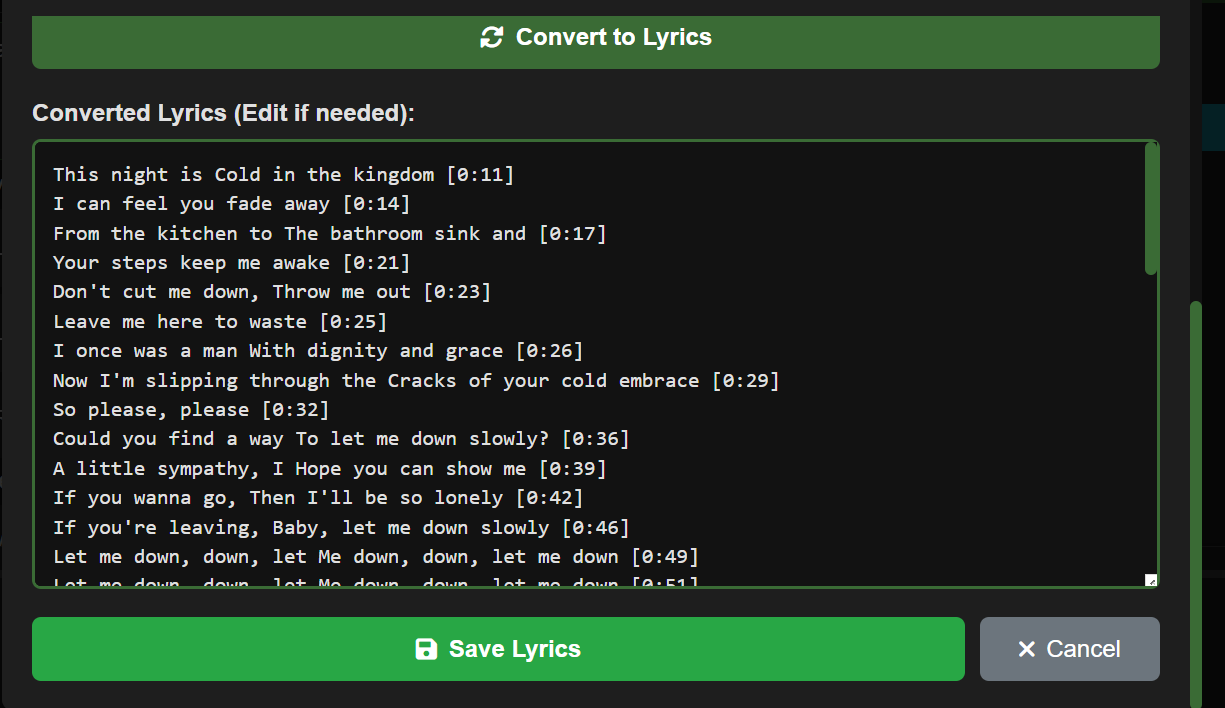Cancel the lyrics dialog
The width and height of the screenshot is (1225, 708).
pyautogui.click(x=1070, y=649)
